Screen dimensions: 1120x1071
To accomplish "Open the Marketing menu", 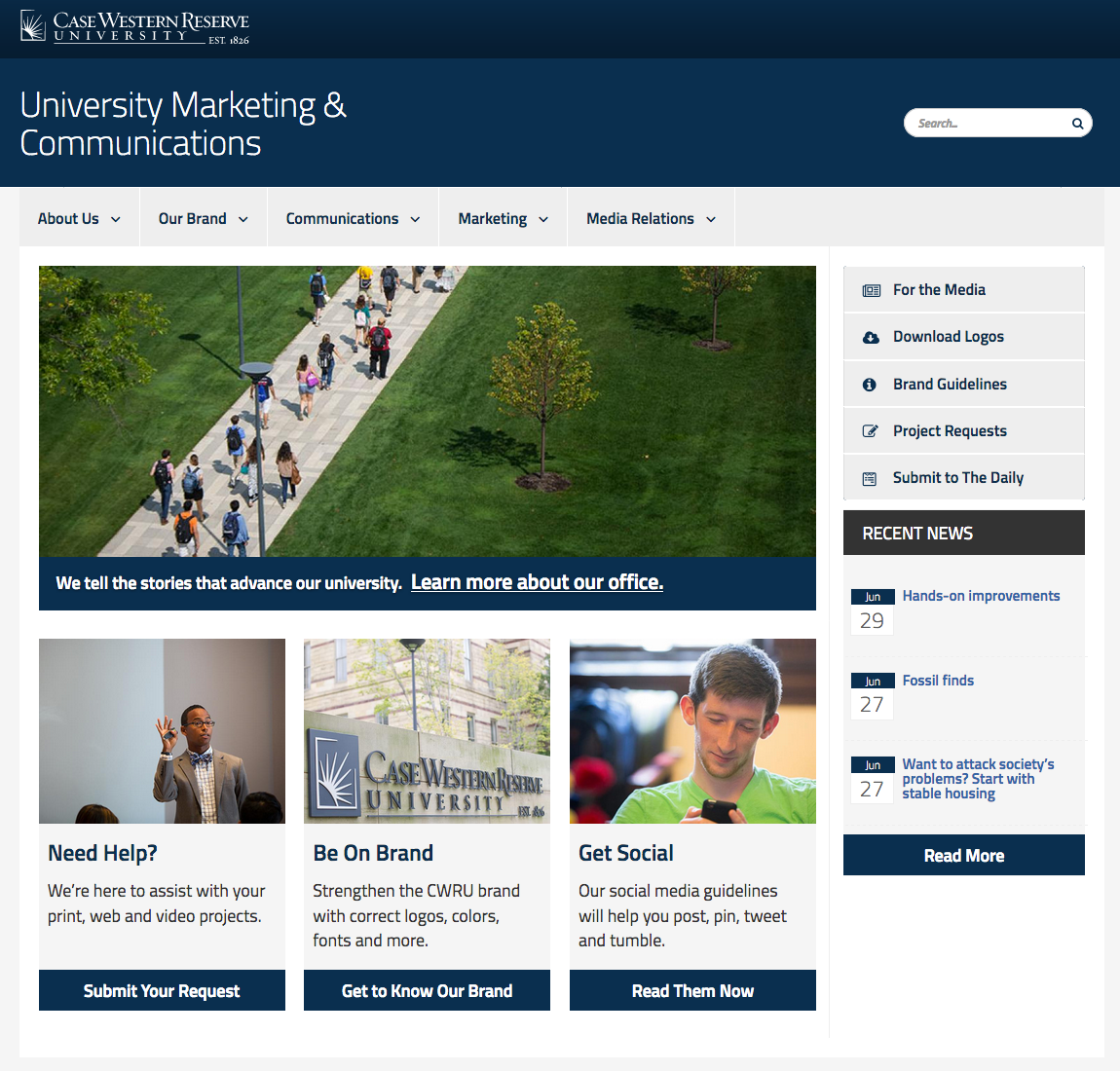I will click(504, 218).
